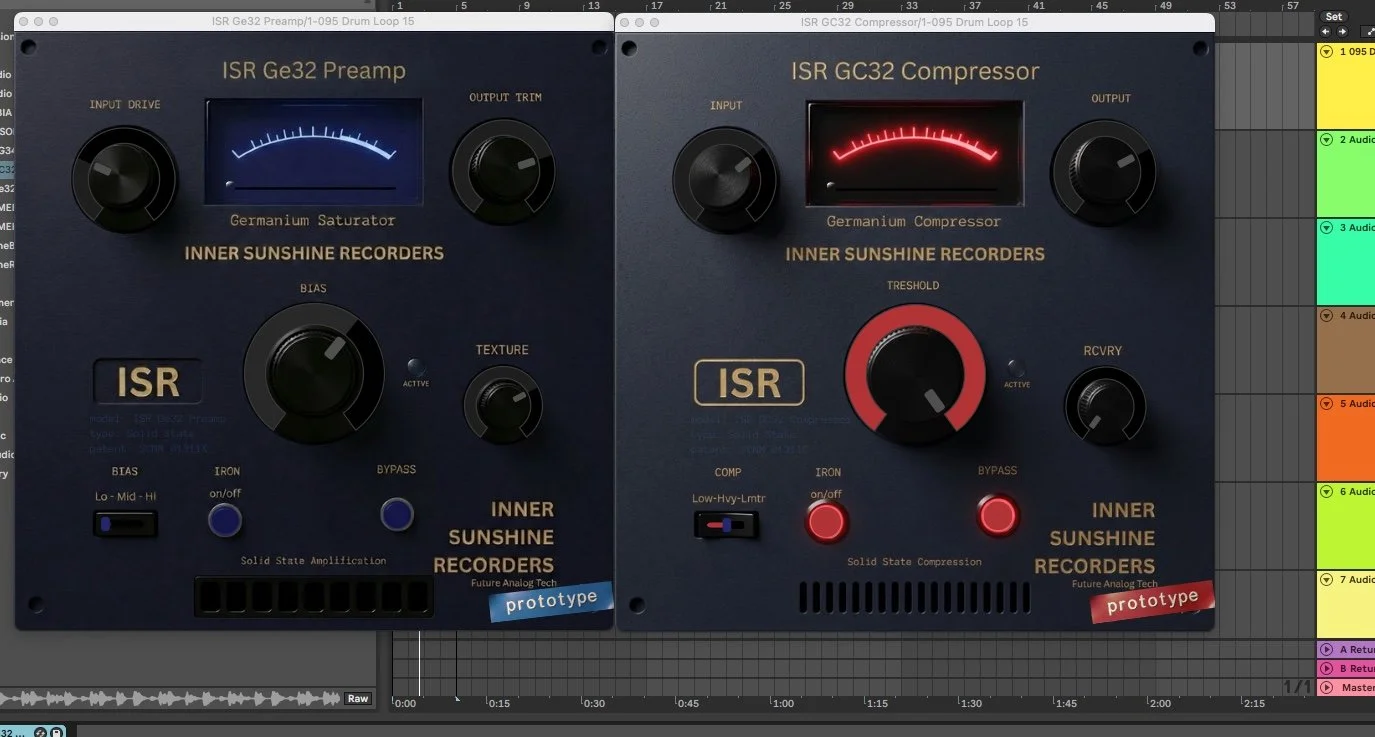
Task: Click the 2:00 mark on the time ruler
Action: tap(1160, 704)
